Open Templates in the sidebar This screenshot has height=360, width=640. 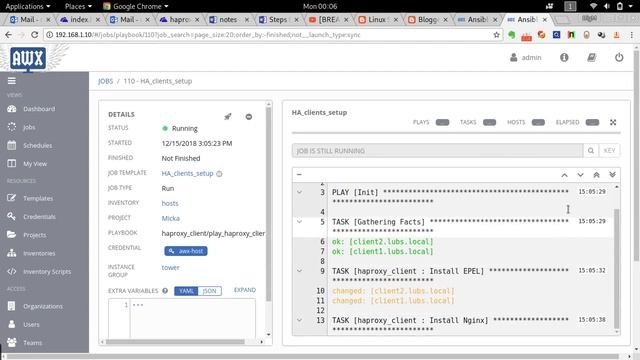coord(38,198)
